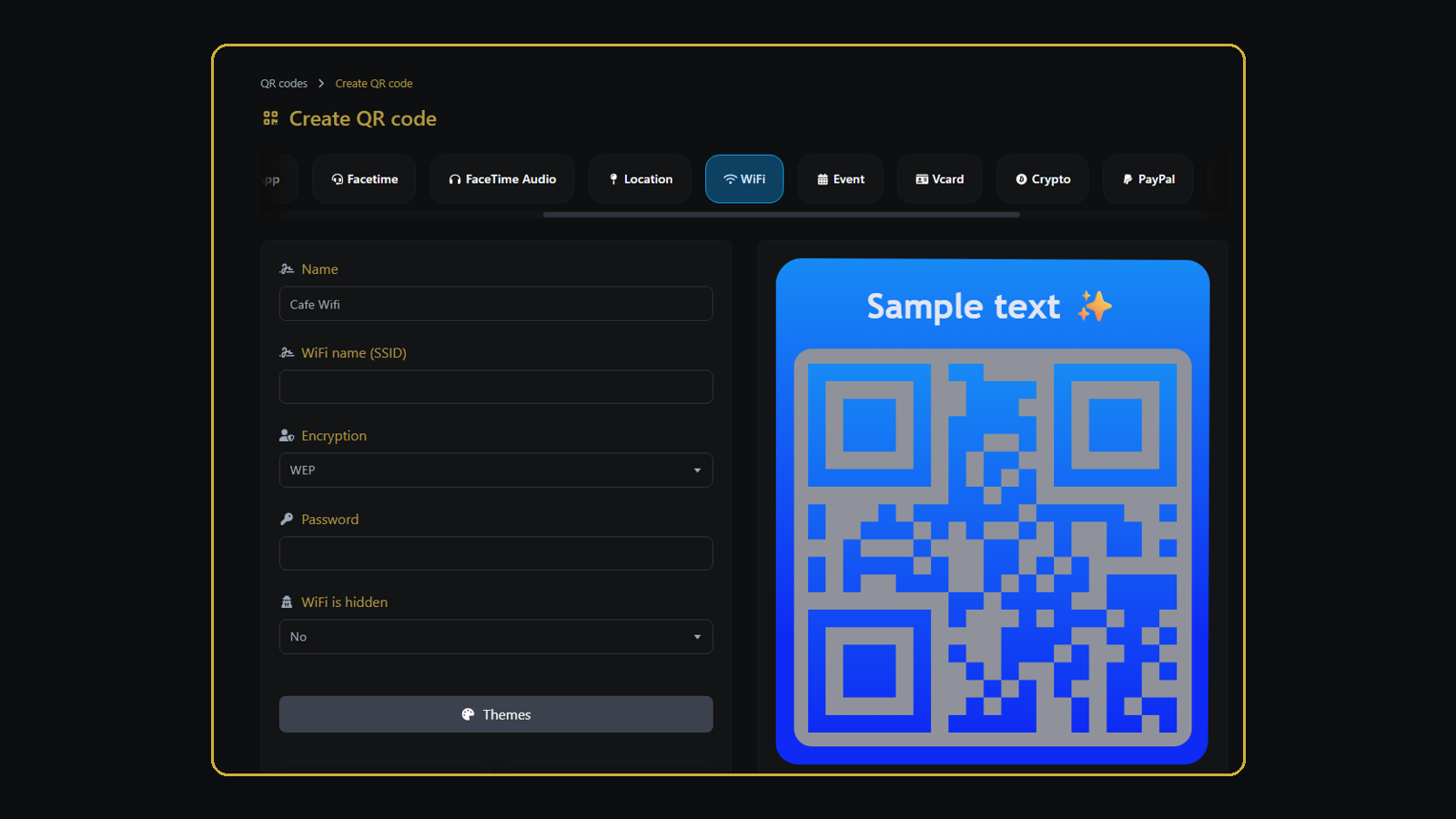The width and height of the screenshot is (1456, 819).
Task: Choose the Vcard tab
Action: pos(940,179)
